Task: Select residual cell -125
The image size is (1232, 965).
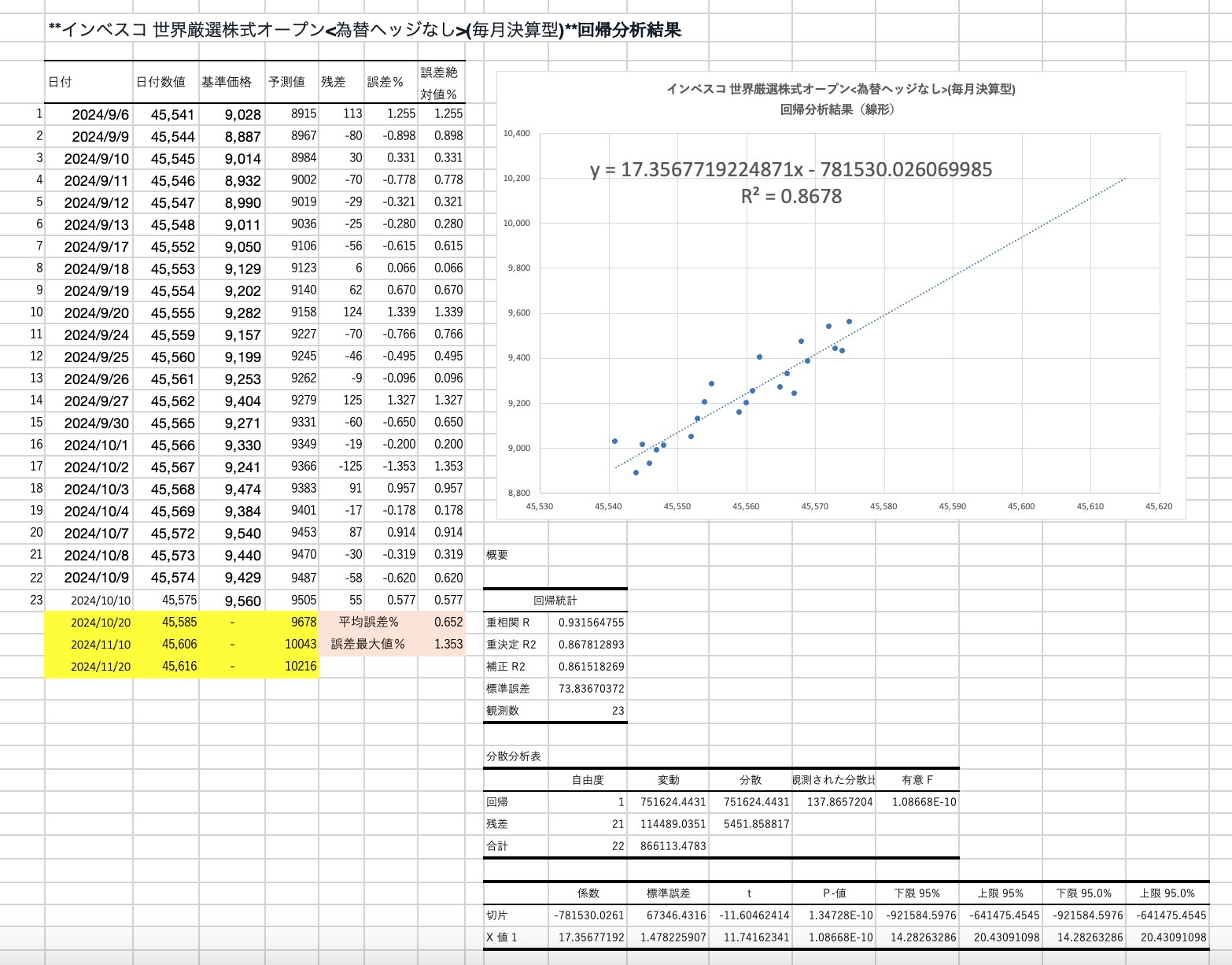Action: pos(350,466)
